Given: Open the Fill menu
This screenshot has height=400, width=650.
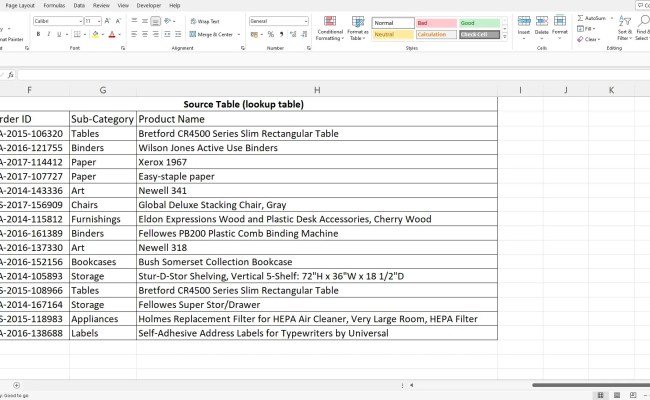Looking at the screenshot, I should point(586,29).
